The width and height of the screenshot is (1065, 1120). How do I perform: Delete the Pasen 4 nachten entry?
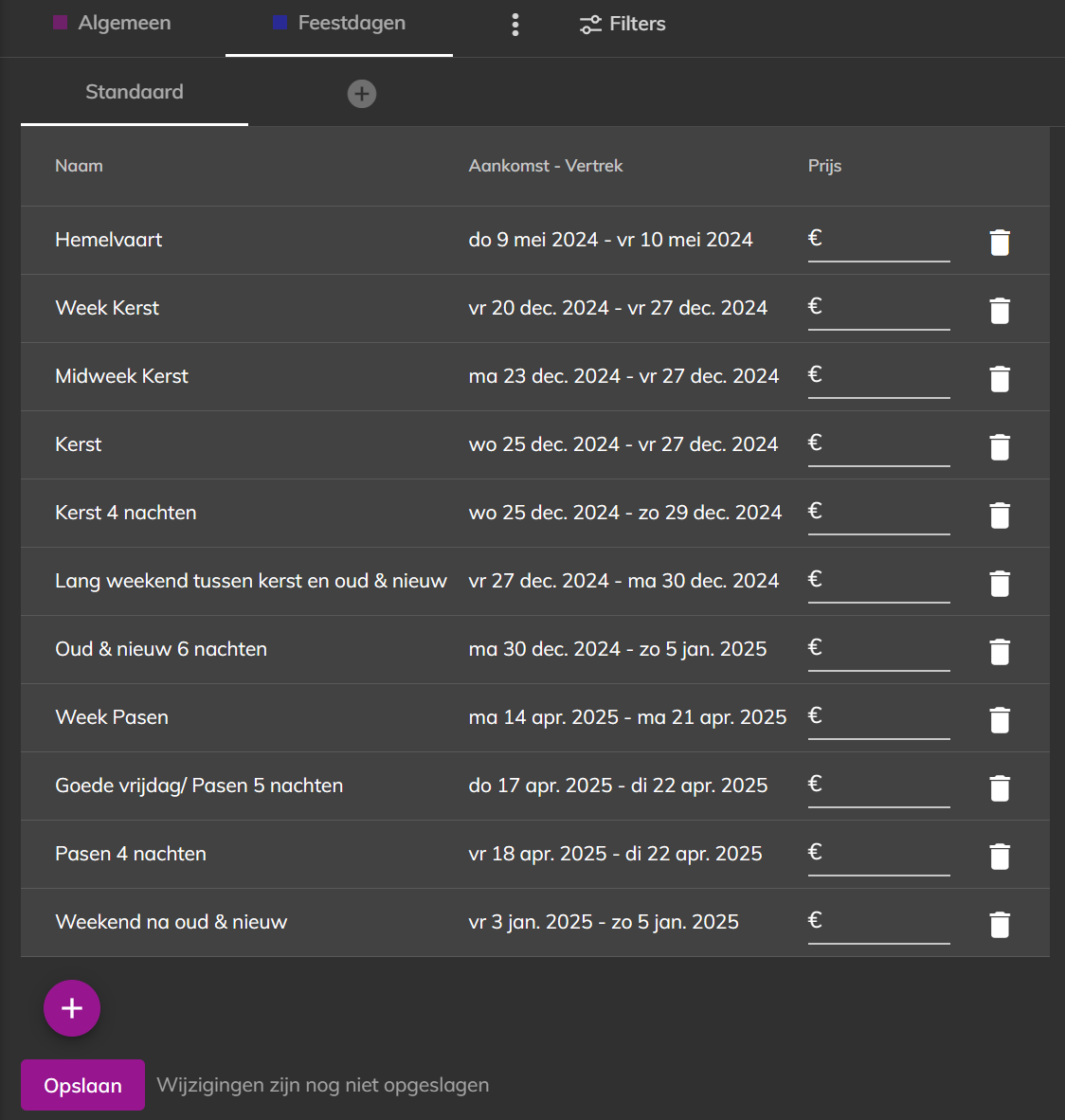coord(1000,857)
